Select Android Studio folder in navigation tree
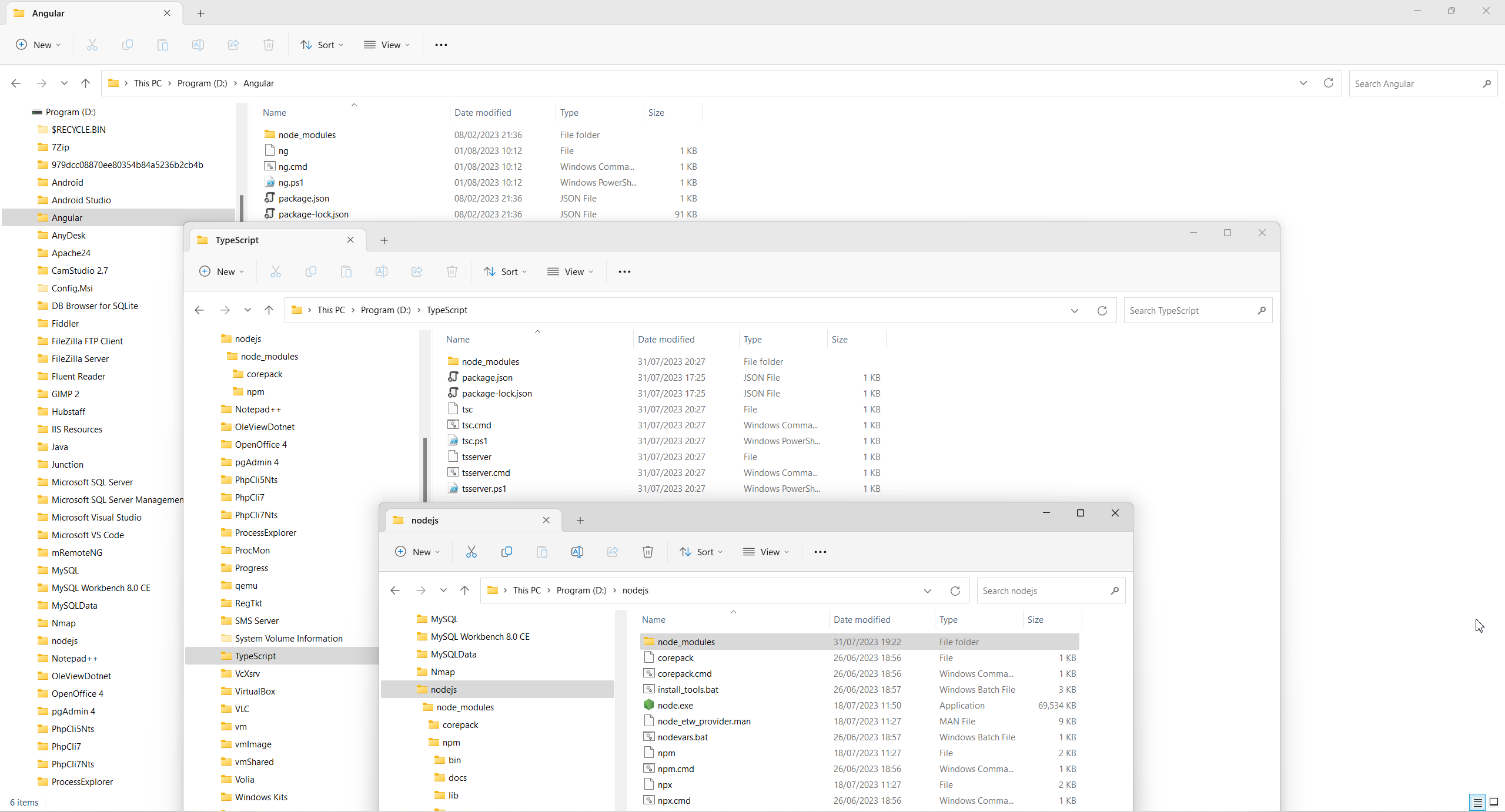Viewport: 1505px width, 812px height. [81, 200]
